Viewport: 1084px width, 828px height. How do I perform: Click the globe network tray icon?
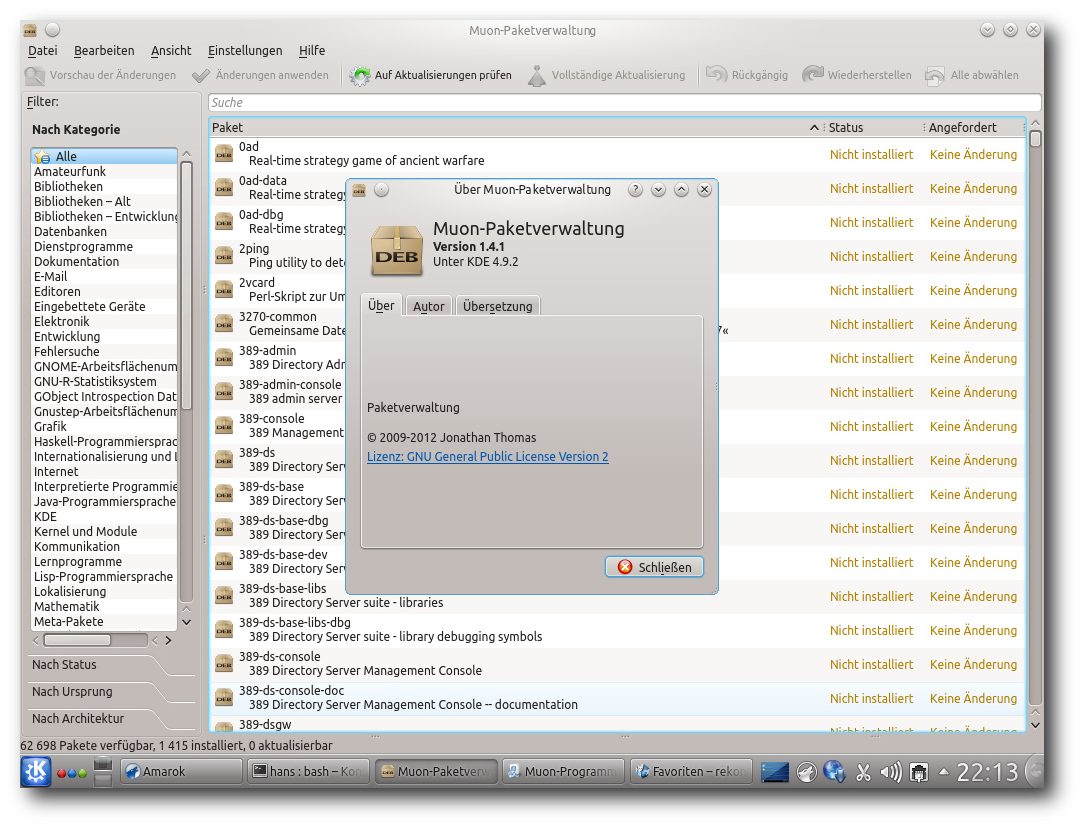click(x=834, y=771)
